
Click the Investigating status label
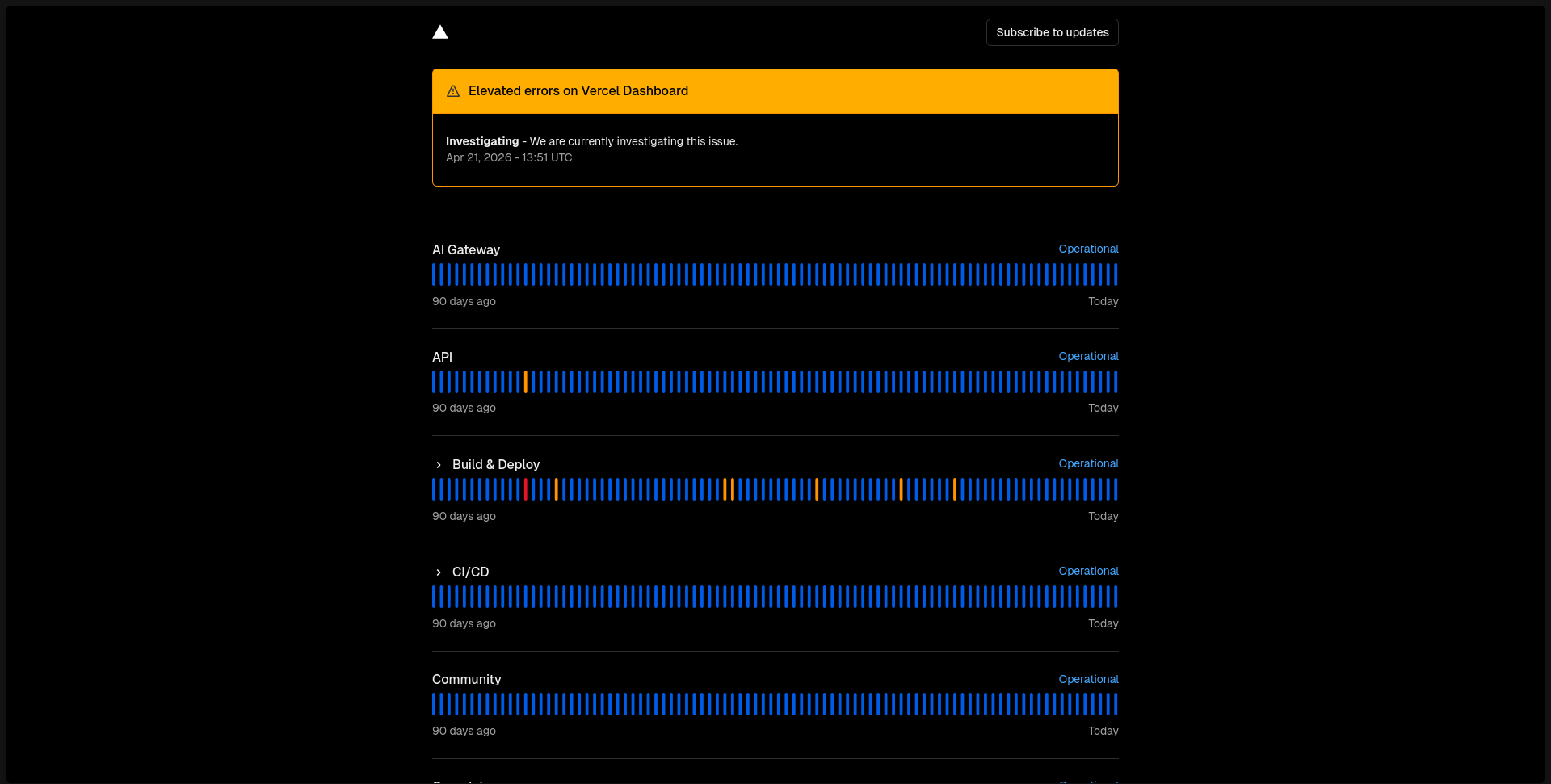click(x=482, y=141)
